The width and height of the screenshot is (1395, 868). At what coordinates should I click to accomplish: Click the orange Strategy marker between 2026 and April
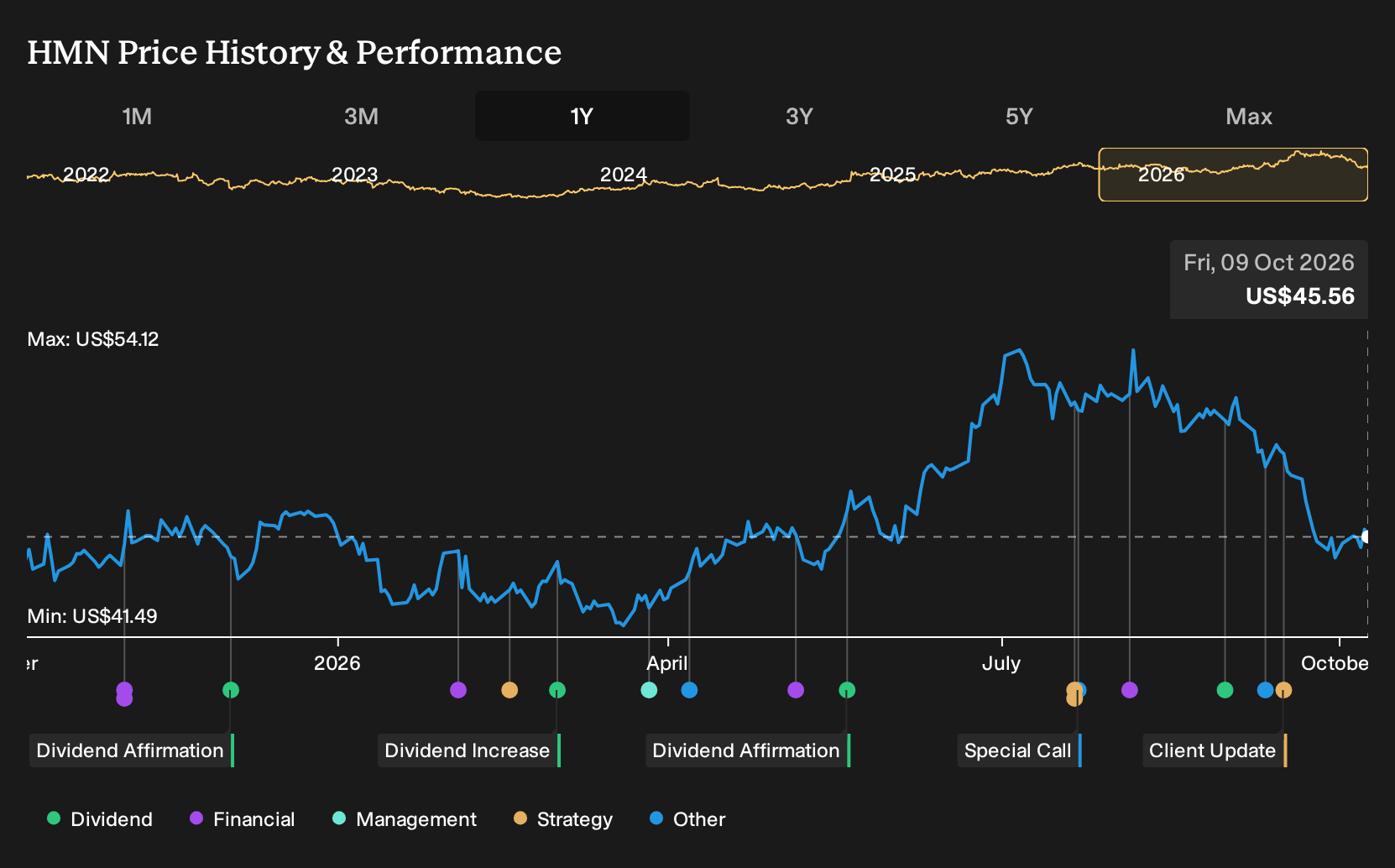[x=509, y=690]
